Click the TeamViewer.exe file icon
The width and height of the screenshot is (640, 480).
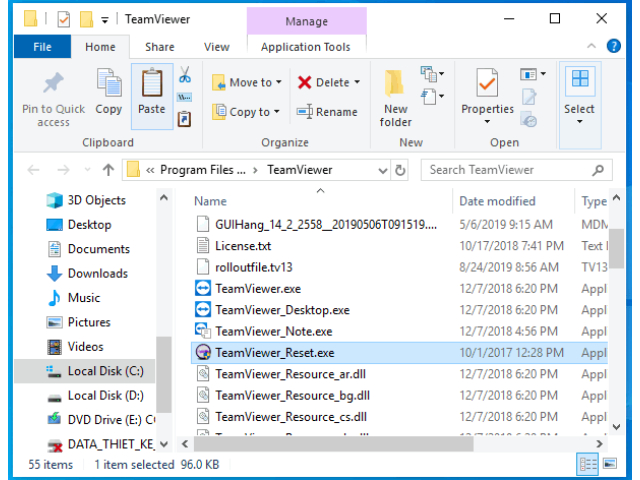[203, 288]
